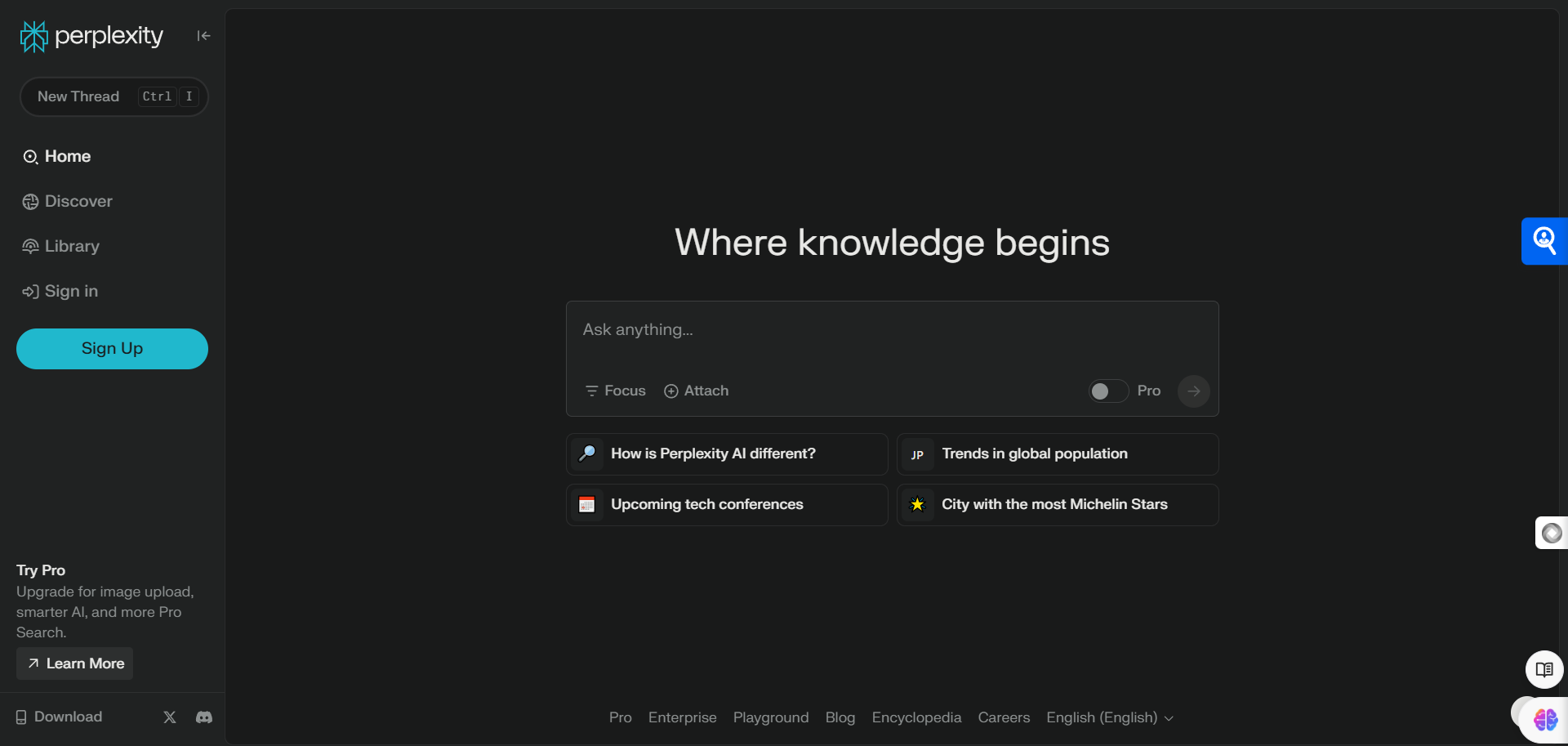Open the Encyclopedia footer link
The height and width of the screenshot is (746, 1568).
point(916,717)
